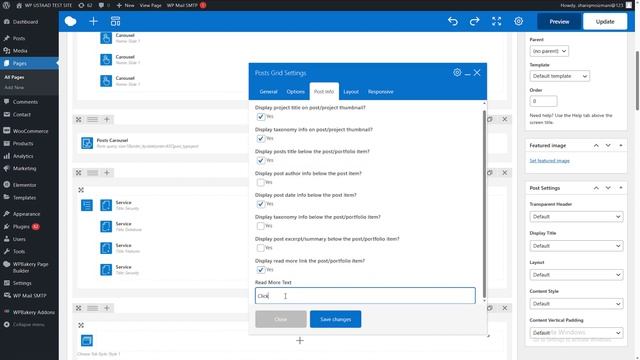Viewport: 640px width, 360px height.
Task: Click the Posts Carousel element icon
Action: point(87,143)
